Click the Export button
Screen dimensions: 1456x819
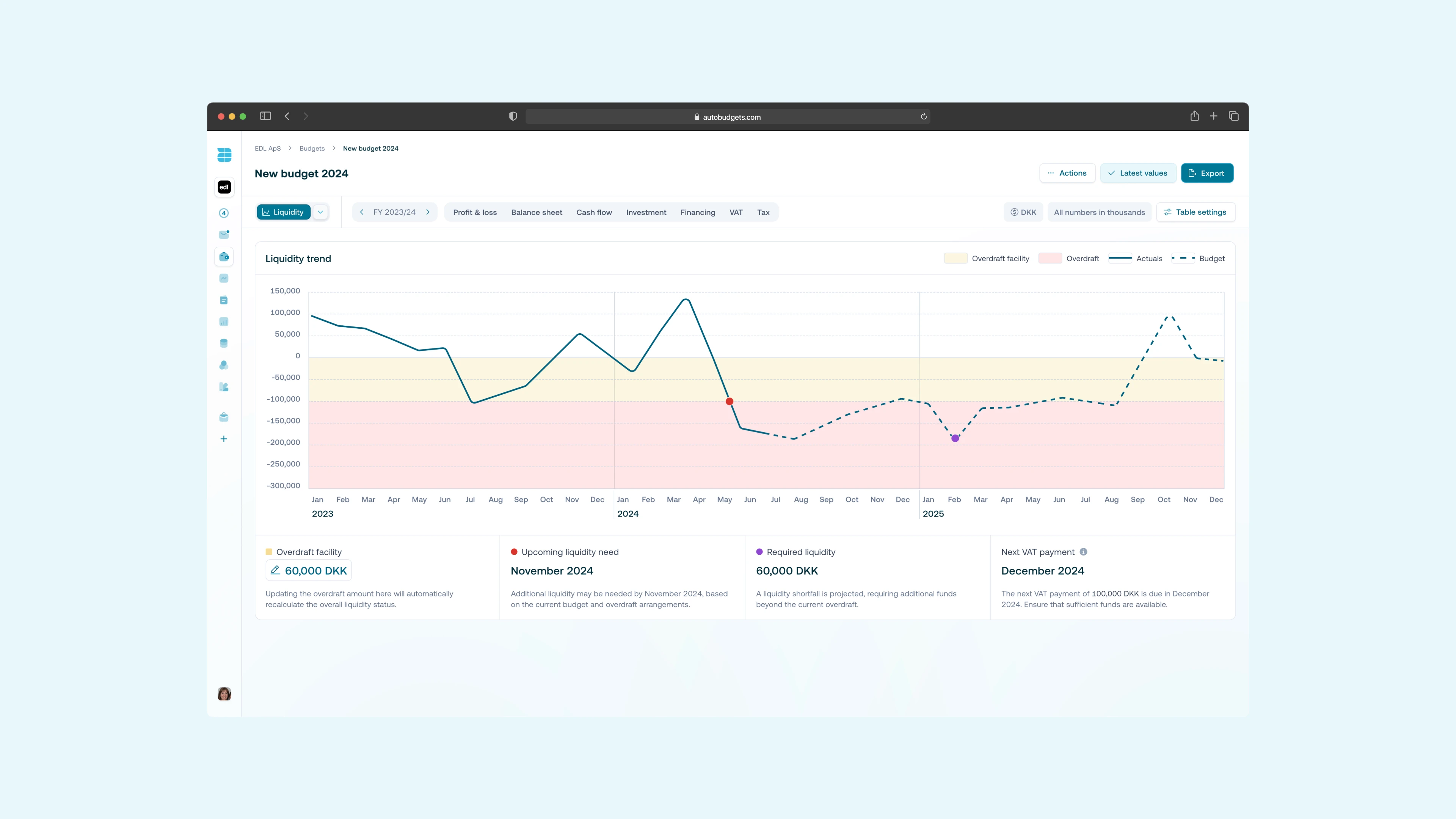pos(1207,173)
